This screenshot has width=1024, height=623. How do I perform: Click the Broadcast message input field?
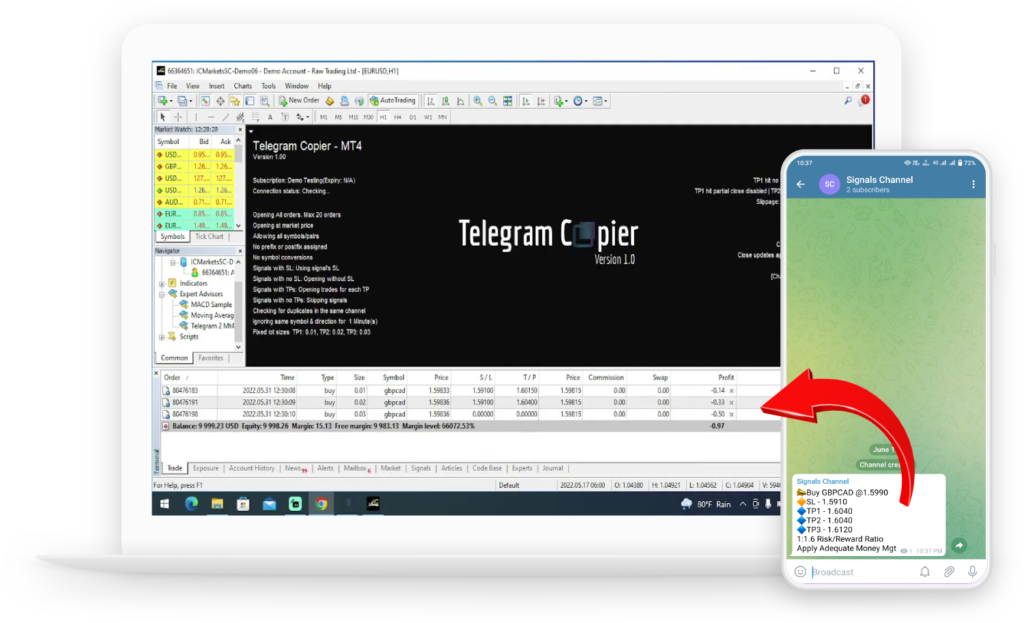(x=860, y=572)
